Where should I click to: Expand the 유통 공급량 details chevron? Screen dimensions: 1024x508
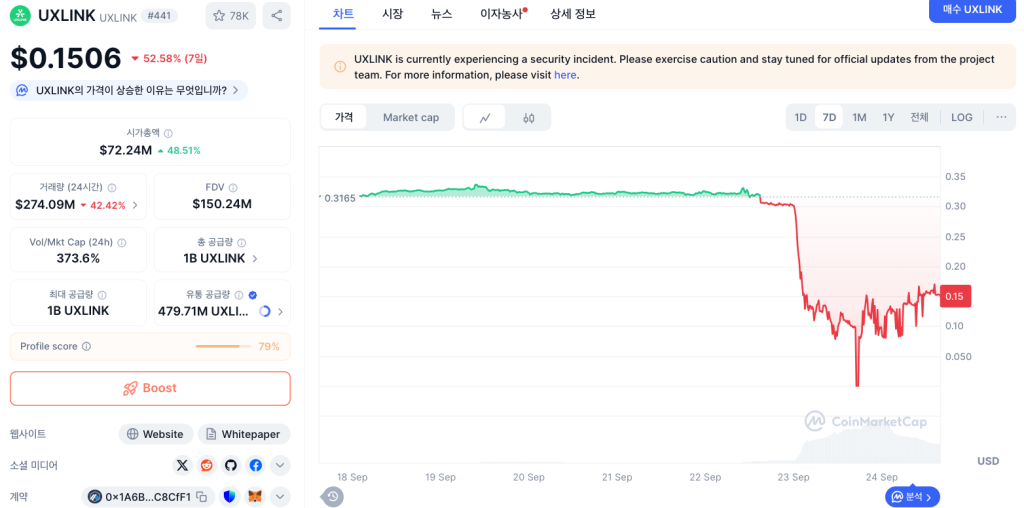280,312
